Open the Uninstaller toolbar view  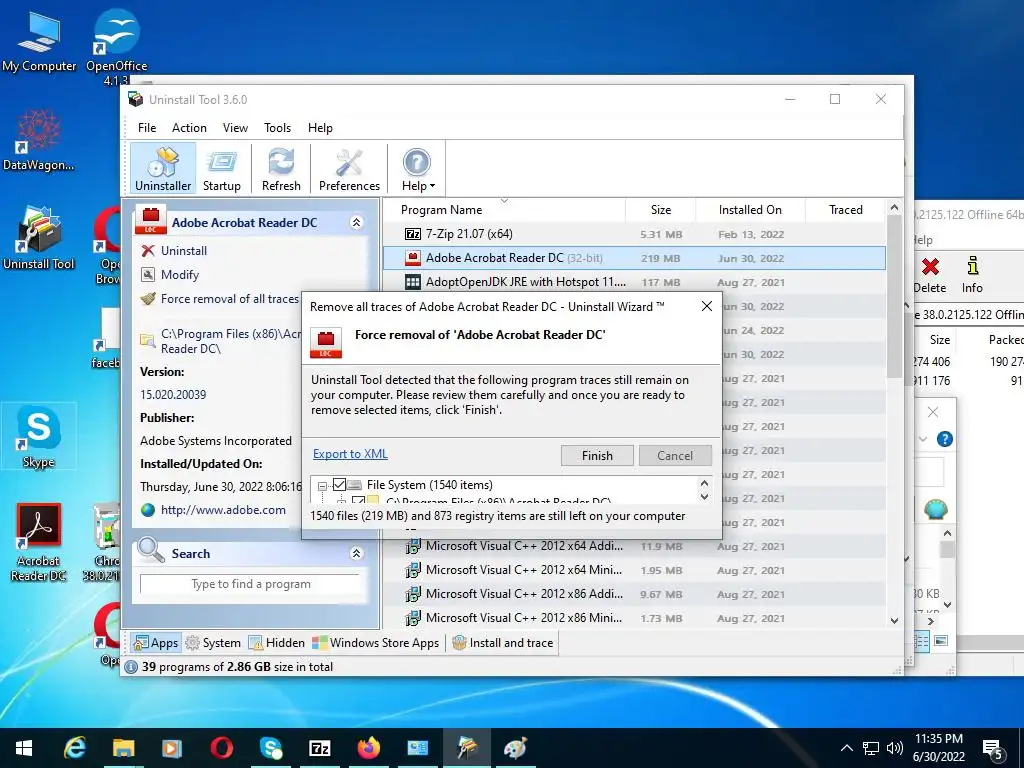coord(163,169)
